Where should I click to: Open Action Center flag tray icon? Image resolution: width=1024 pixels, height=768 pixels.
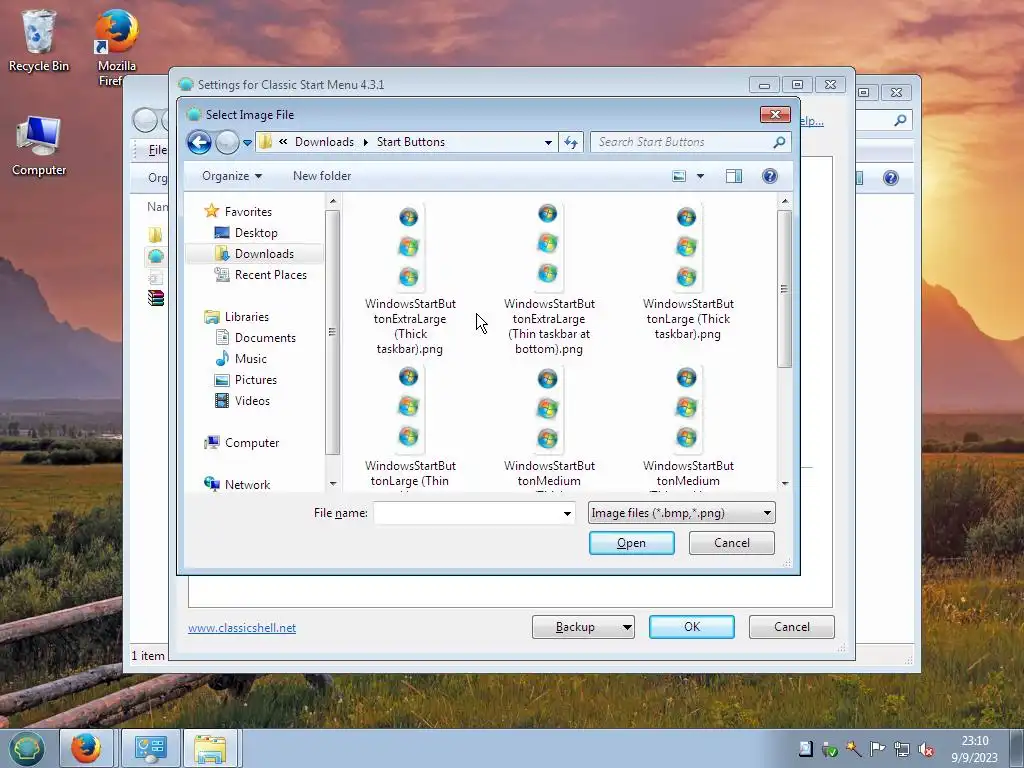click(x=878, y=749)
